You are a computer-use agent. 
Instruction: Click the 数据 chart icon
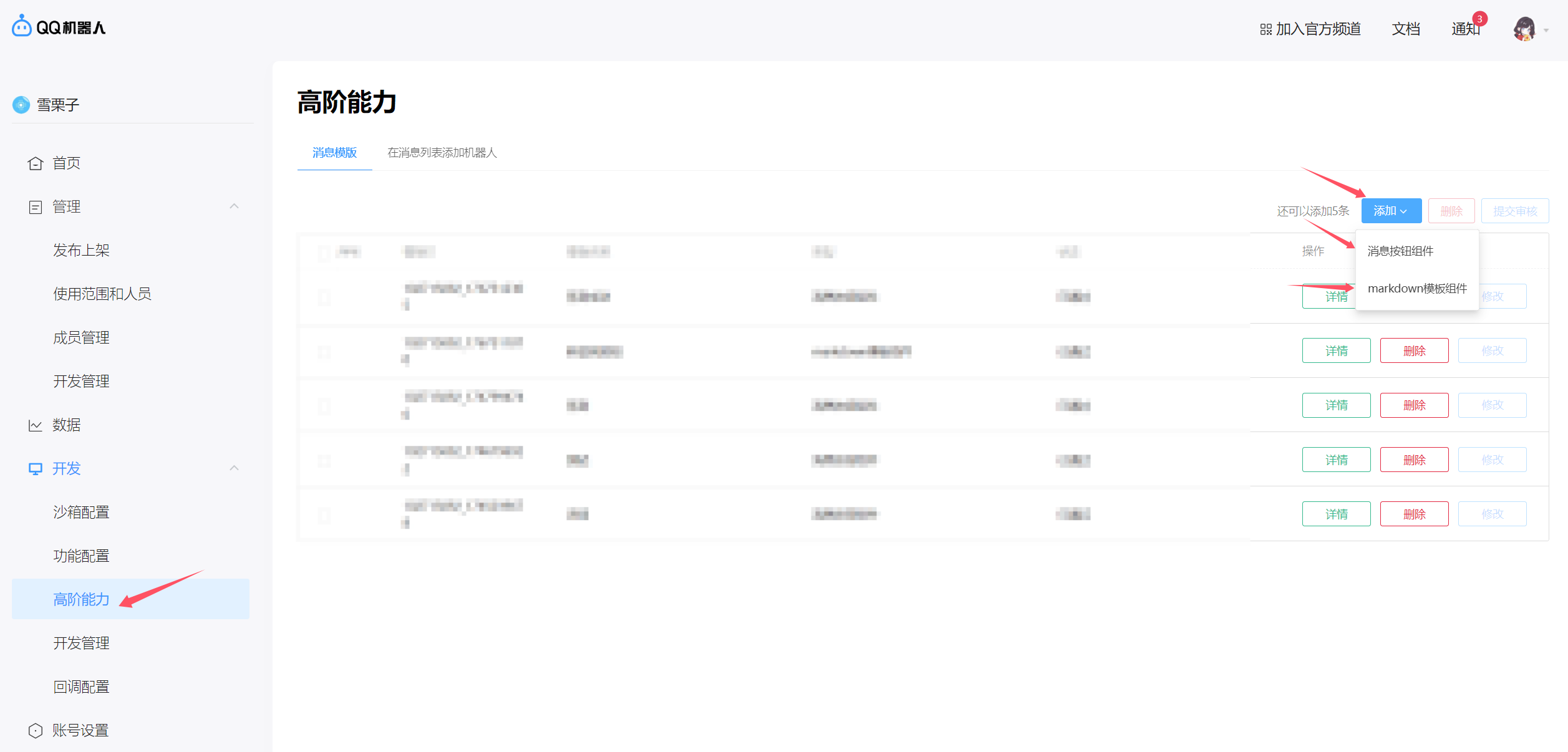36,425
